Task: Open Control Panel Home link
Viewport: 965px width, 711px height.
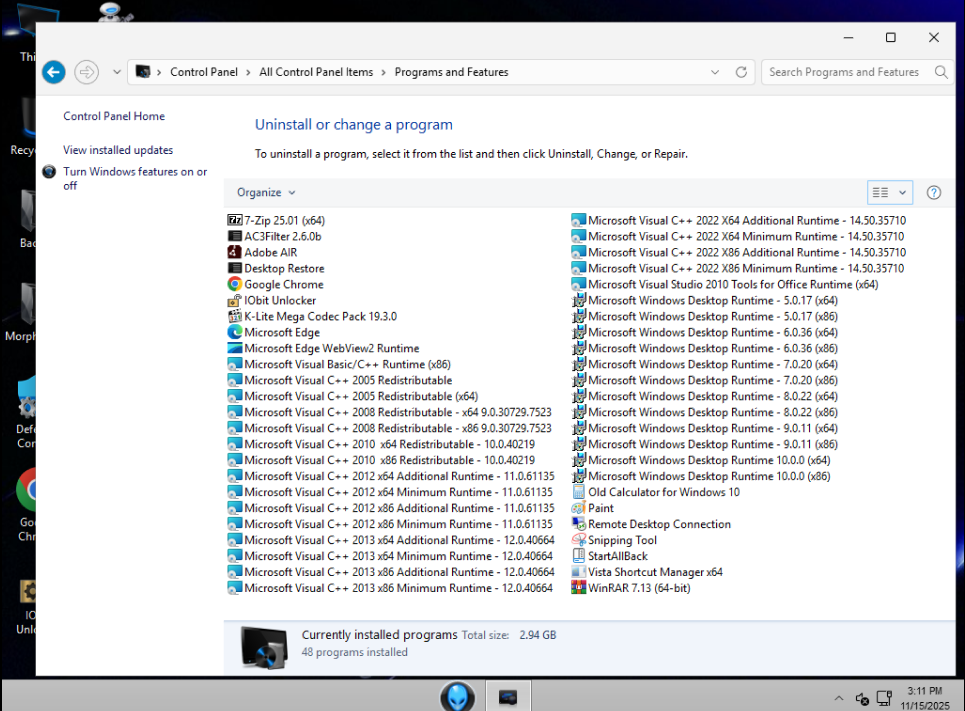Action: pos(114,116)
